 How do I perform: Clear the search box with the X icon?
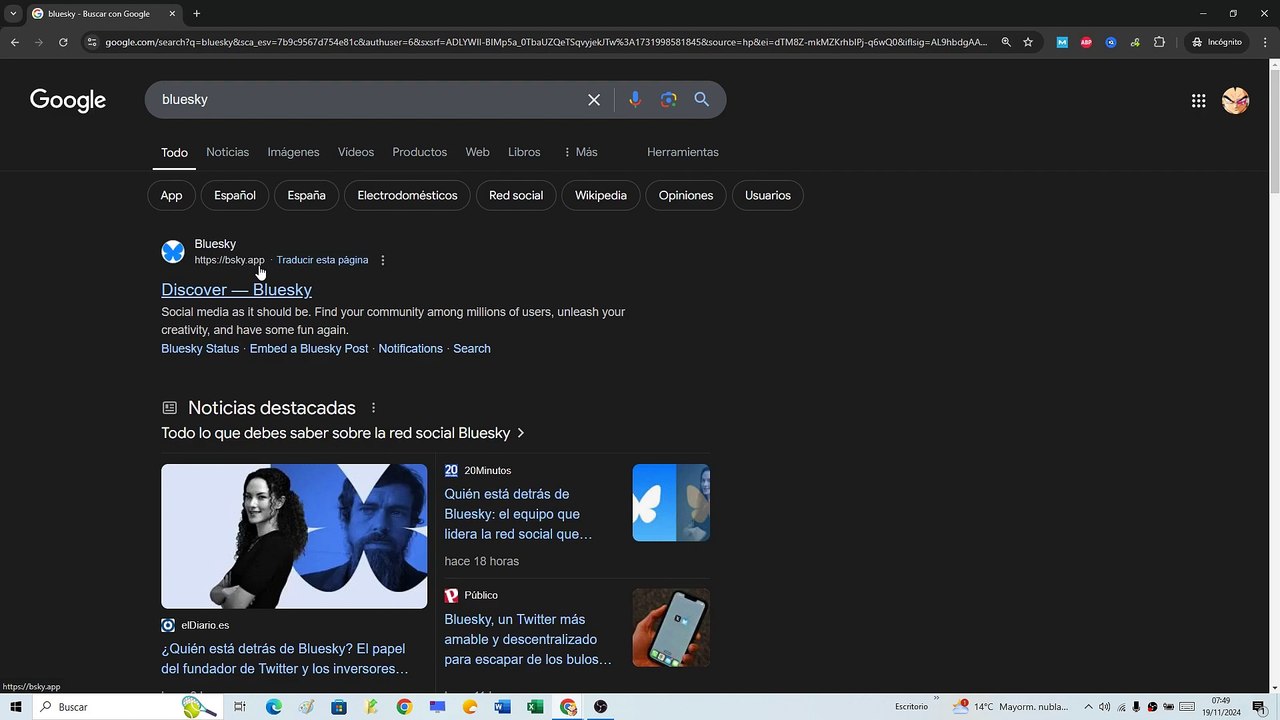coord(594,100)
